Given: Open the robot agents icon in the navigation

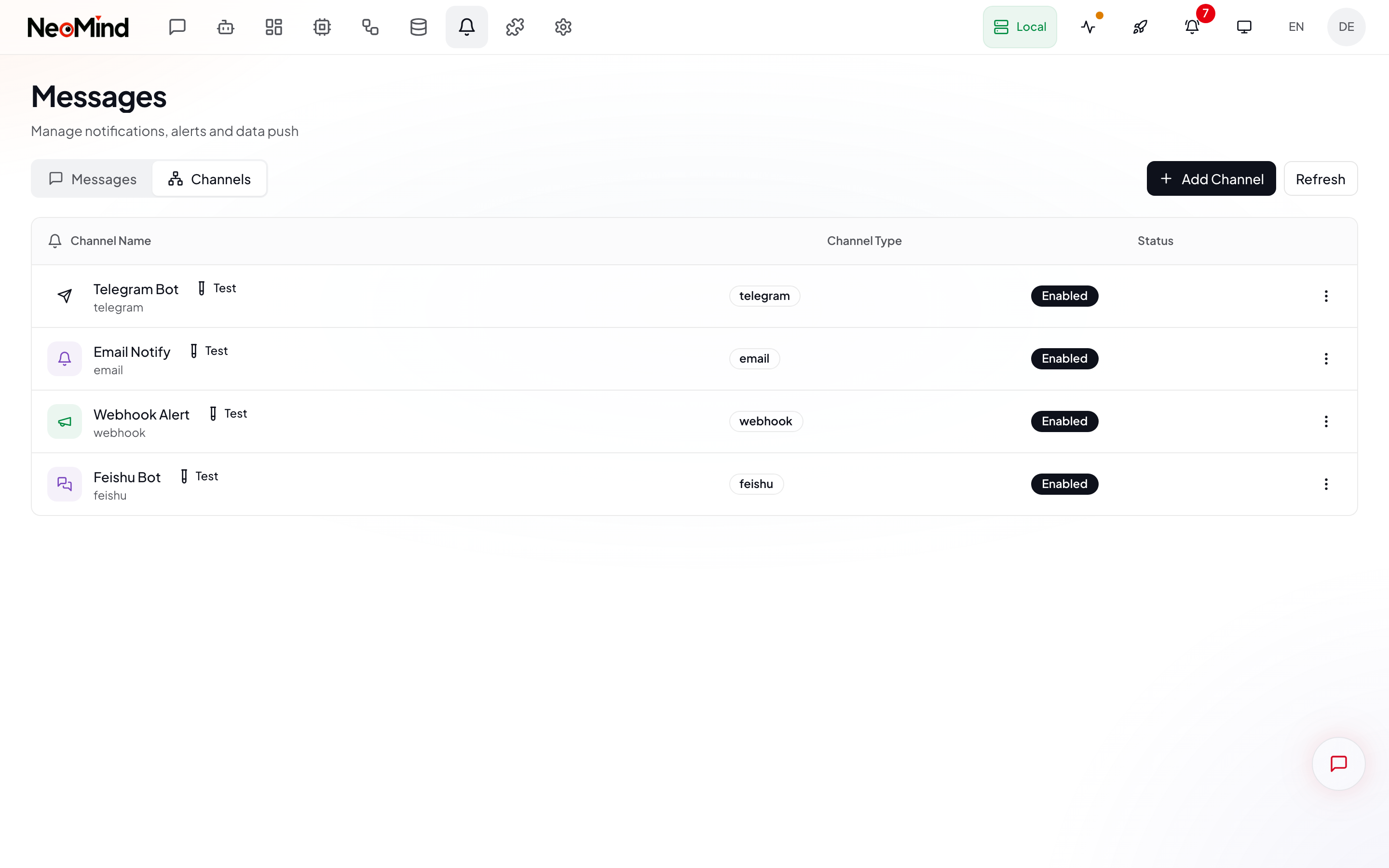Looking at the screenshot, I should 226,27.
